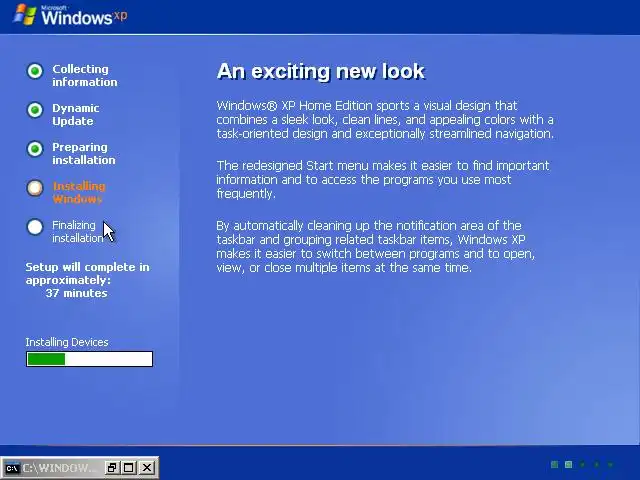Click the paragraph about Windows XP Home Edition
640x480 pixels.
coord(385,120)
